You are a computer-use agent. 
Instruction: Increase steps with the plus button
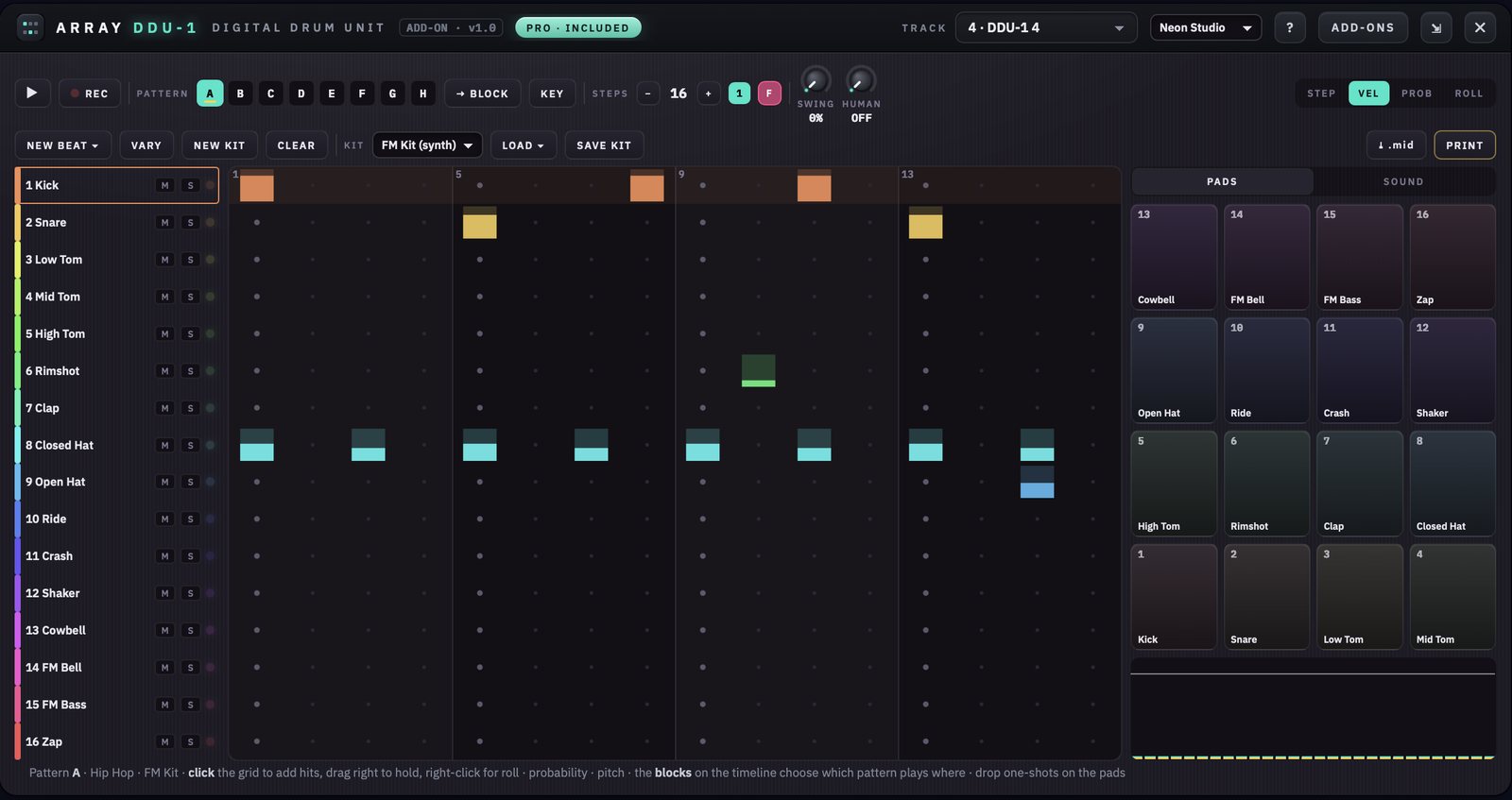pos(708,94)
